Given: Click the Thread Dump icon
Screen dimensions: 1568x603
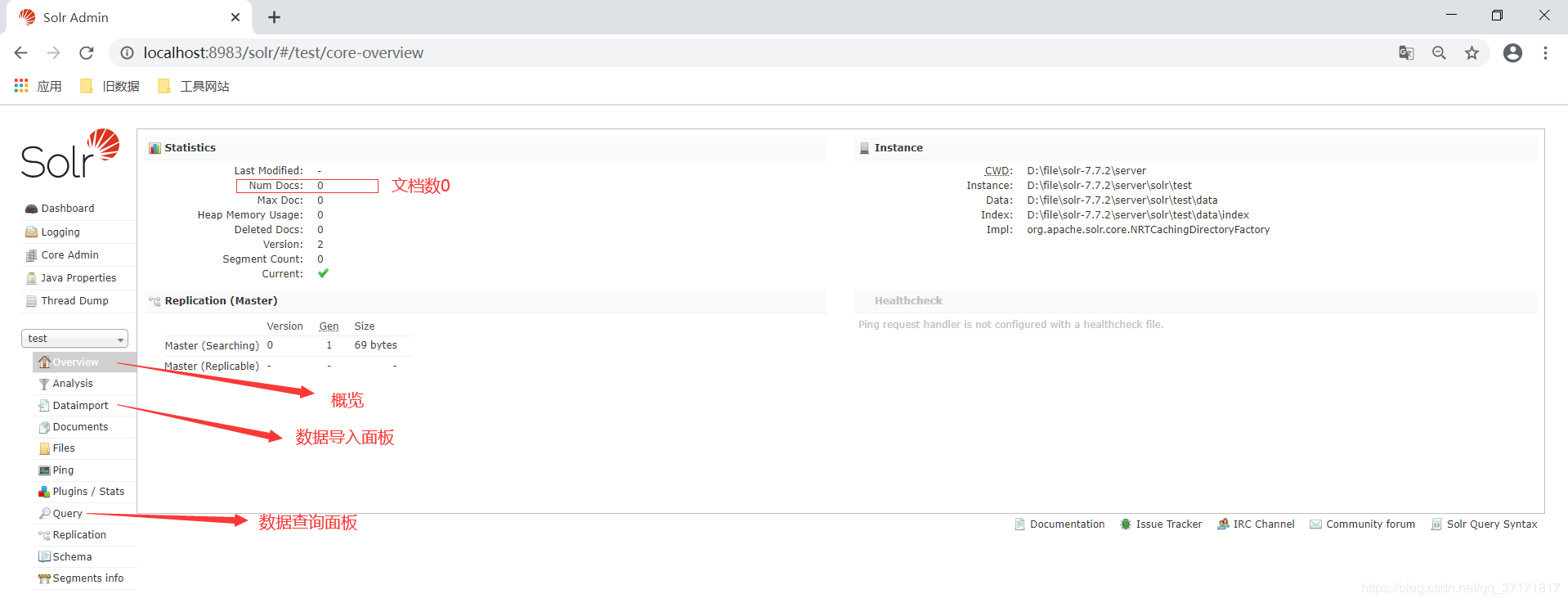Looking at the screenshot, I should tap(31, 301).
